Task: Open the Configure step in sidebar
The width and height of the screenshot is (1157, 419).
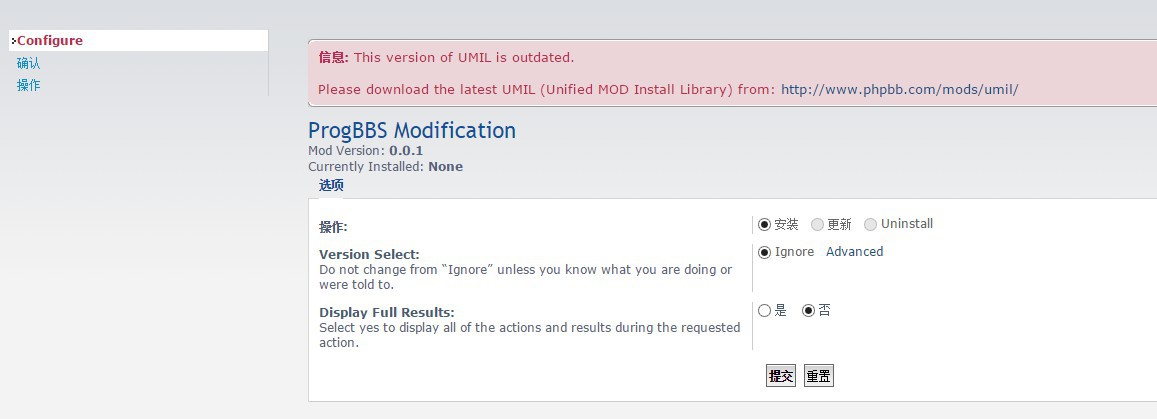Action: click(x=50, y=41)
